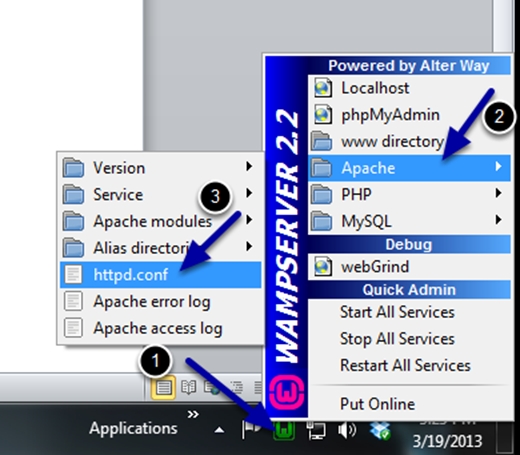The height and width of the screenshot is (455, 520).
Task: Click the volume speaker tray icon
Action: coord(347,430)
